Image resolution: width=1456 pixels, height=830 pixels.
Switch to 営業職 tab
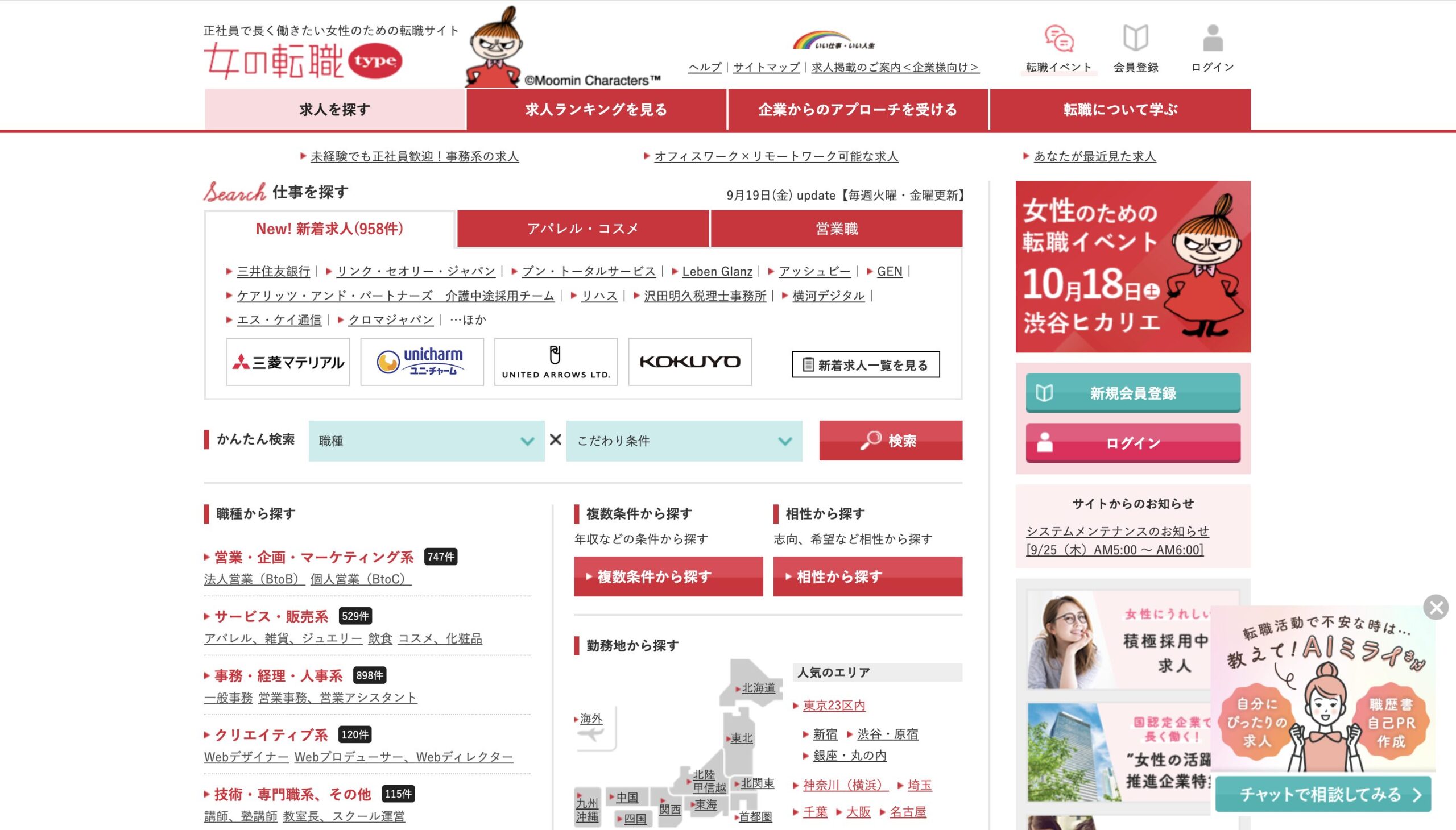pos(836,229)
